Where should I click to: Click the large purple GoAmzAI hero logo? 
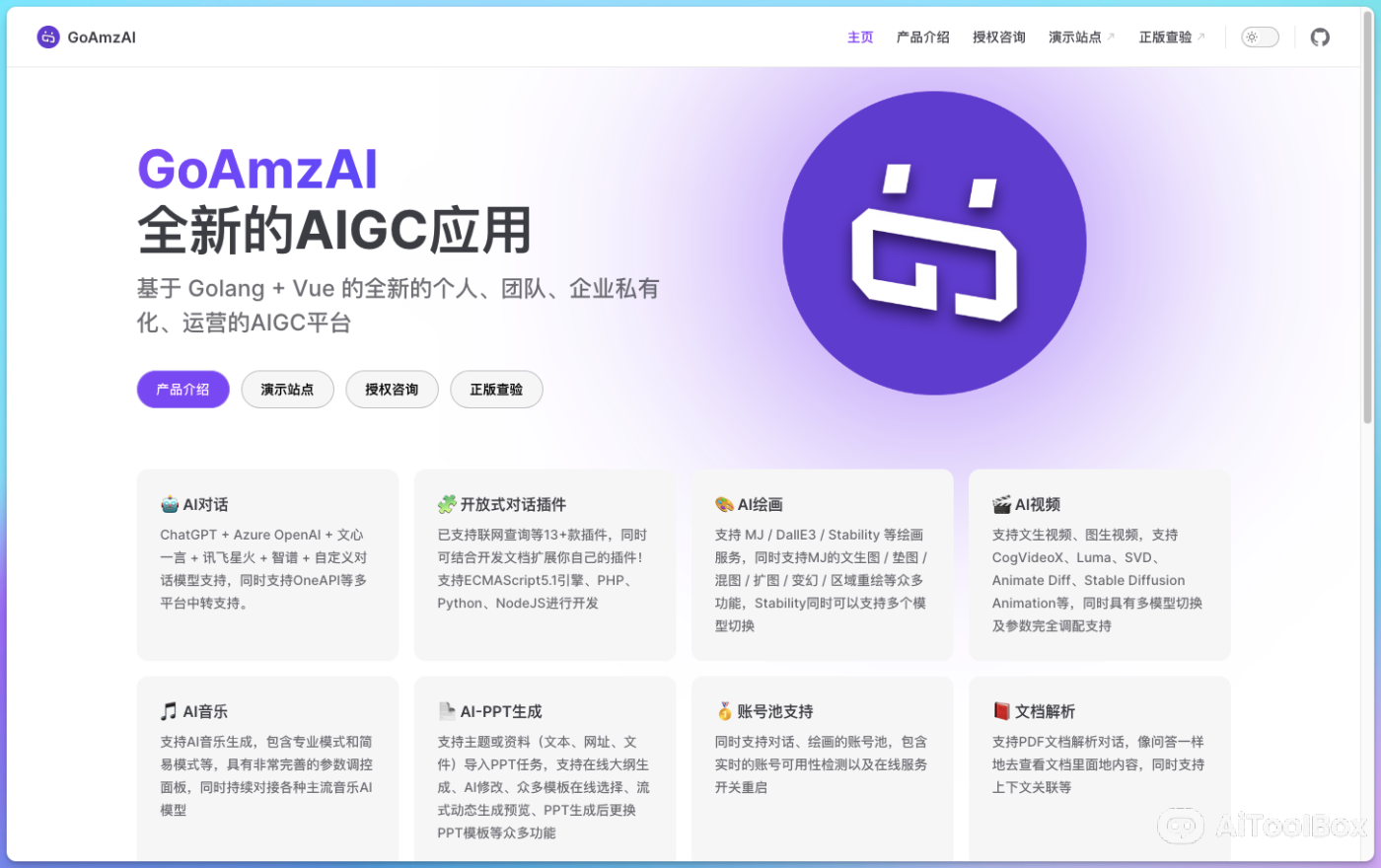(x=934, y=244)
